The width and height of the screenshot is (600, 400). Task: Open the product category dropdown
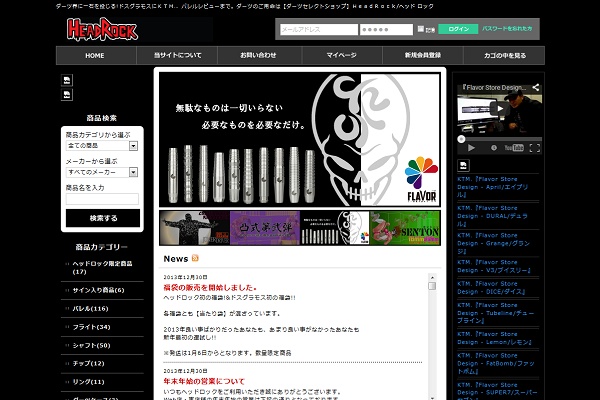tap(102, 146)
